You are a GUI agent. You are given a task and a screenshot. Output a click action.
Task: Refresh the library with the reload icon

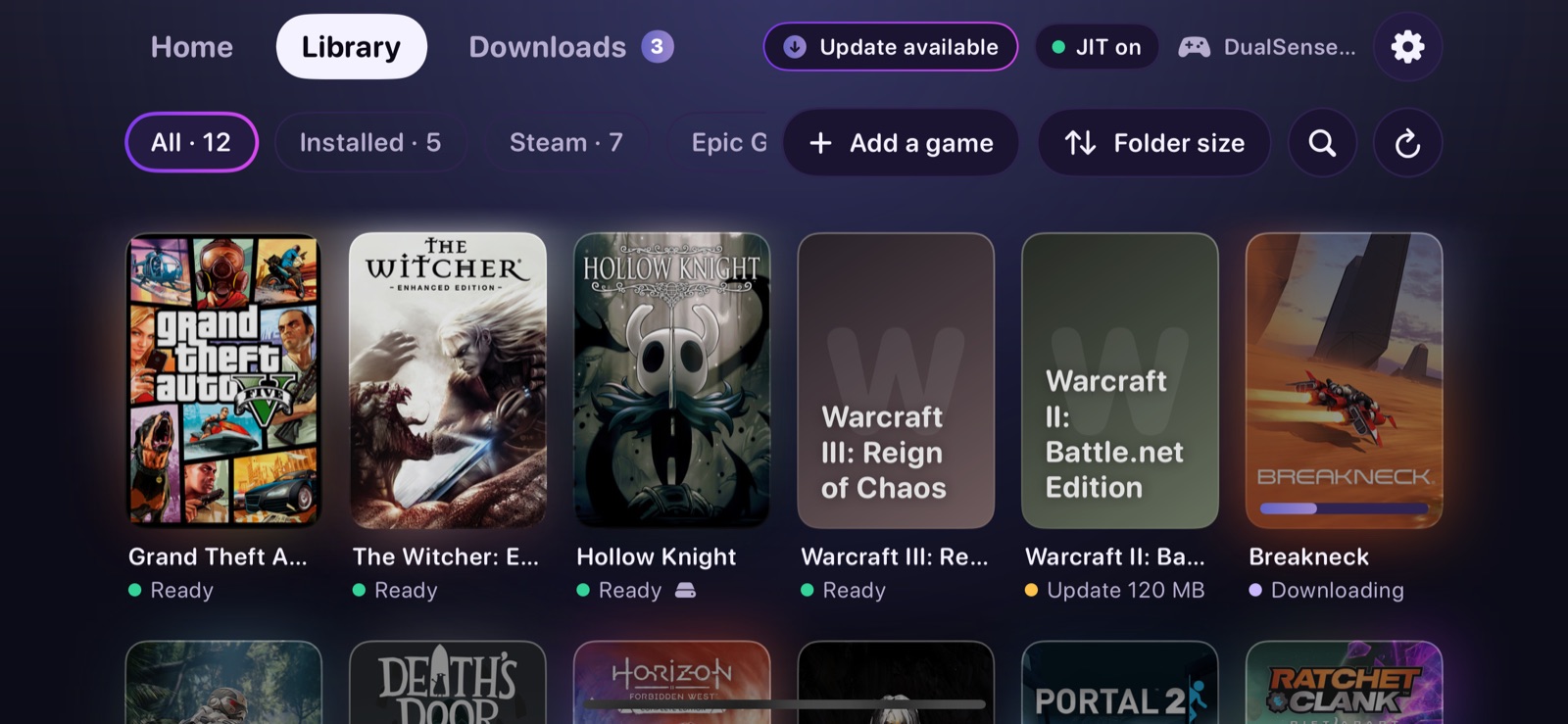pyautogui.click(x=1407, y=143)
